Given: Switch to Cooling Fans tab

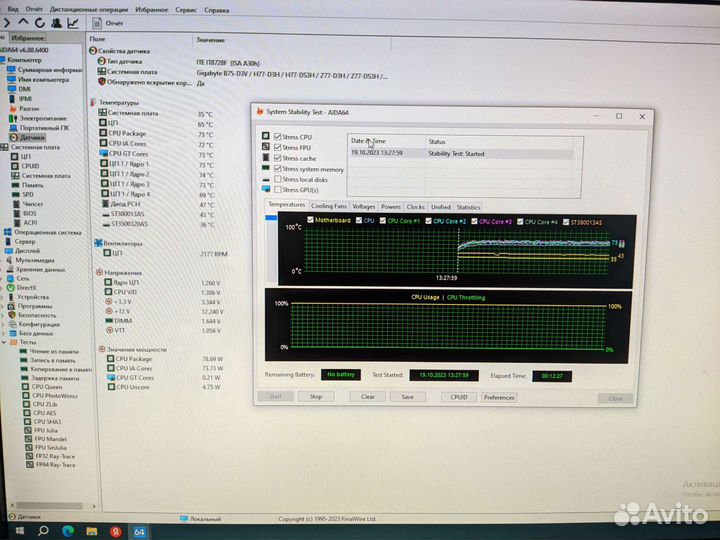Looking at the screenshot, I should point(329,206).
